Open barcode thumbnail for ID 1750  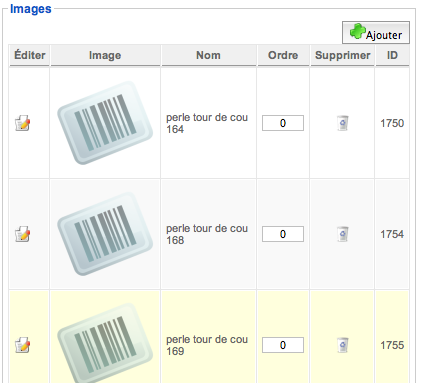(105, 123)
